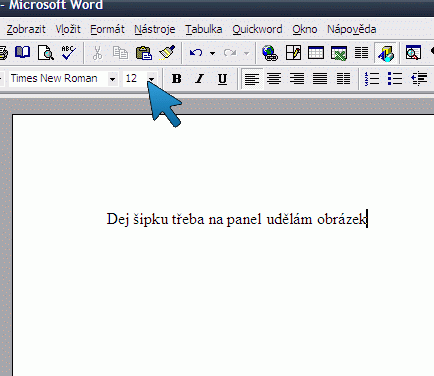Image resolution: width=434 pixels, height=376 pixels.
Task: Enable numbered list formatting
Action: click(372, 79)
